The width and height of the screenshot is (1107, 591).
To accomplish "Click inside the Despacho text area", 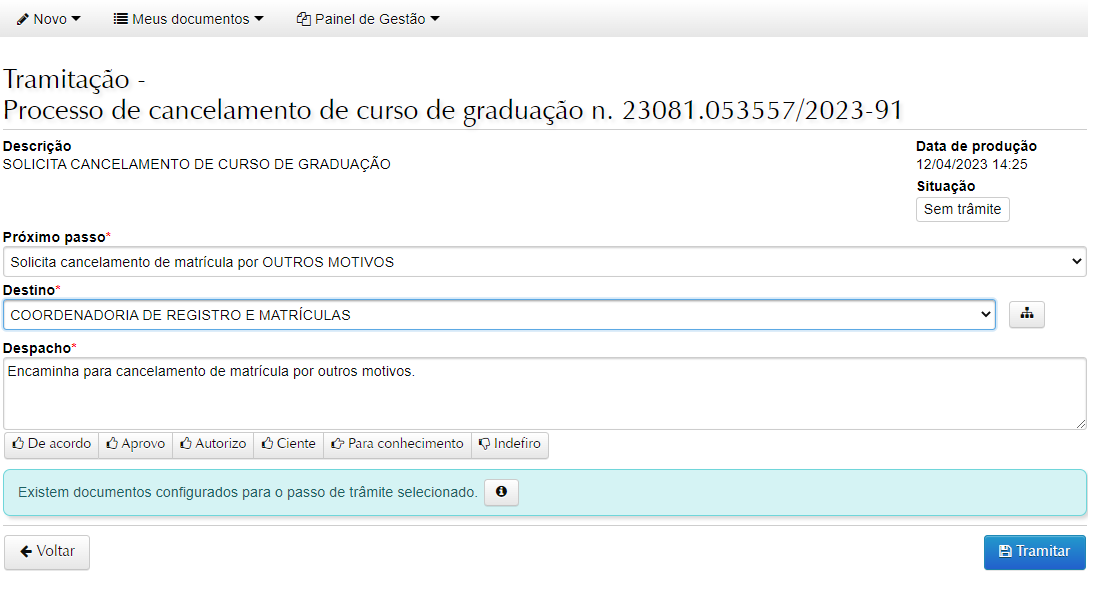I will pos(544,394).
